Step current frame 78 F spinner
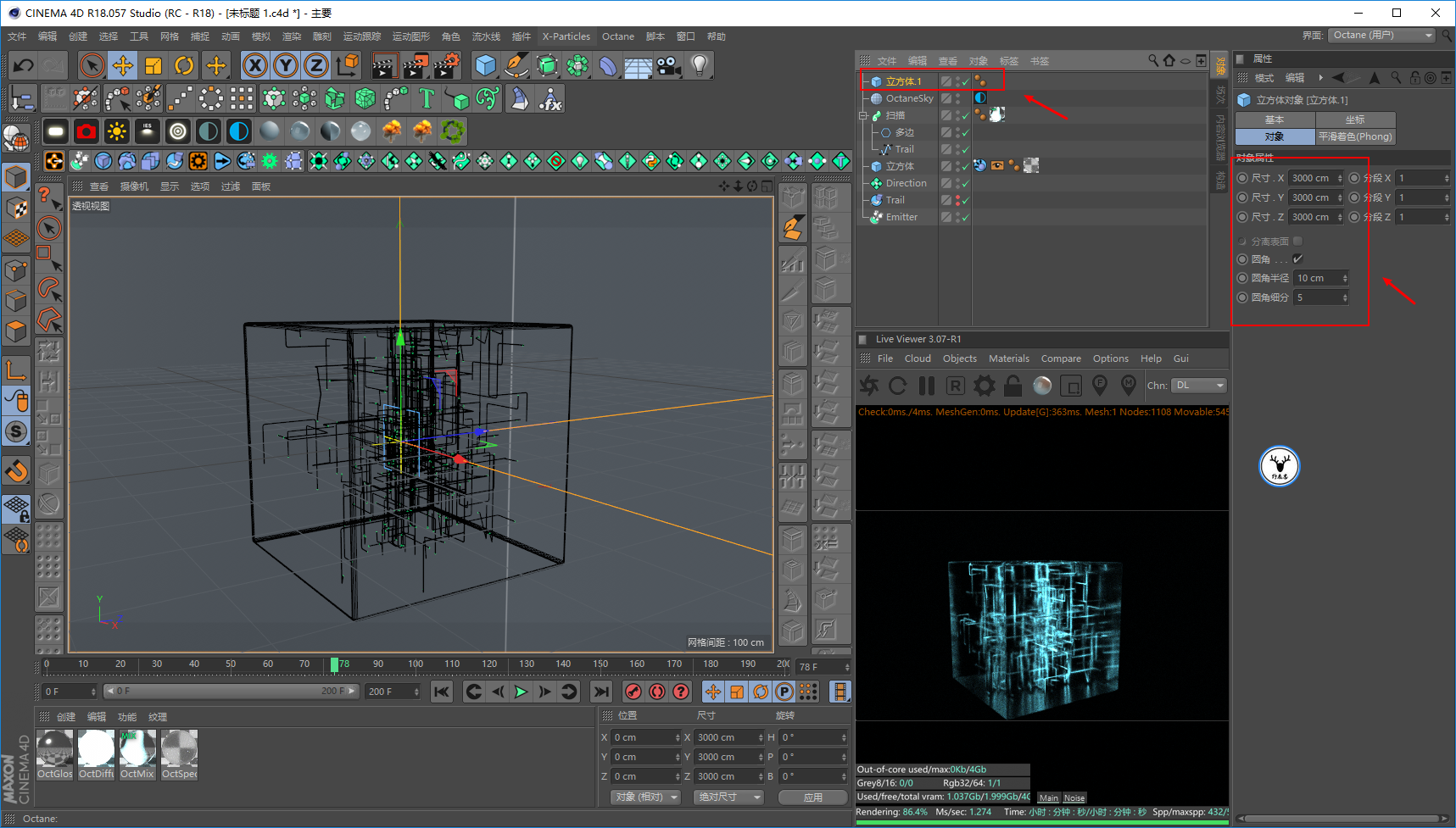This screenshot has height=828, width=1456. pos(847,667)
